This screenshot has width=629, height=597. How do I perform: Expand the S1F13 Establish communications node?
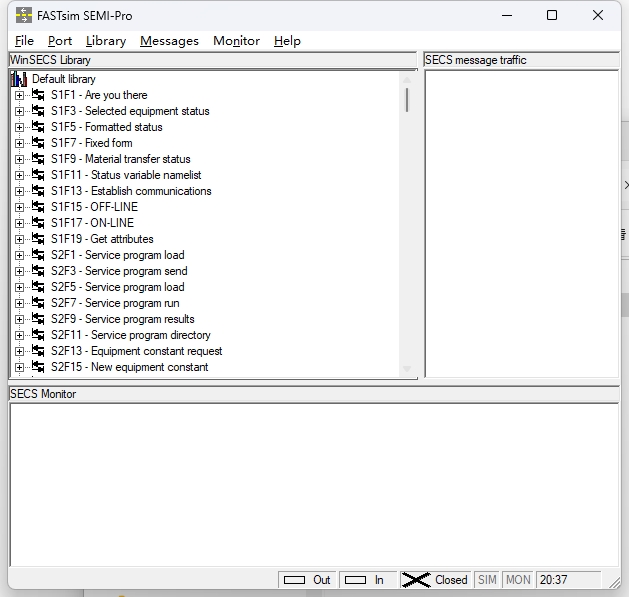19,191
